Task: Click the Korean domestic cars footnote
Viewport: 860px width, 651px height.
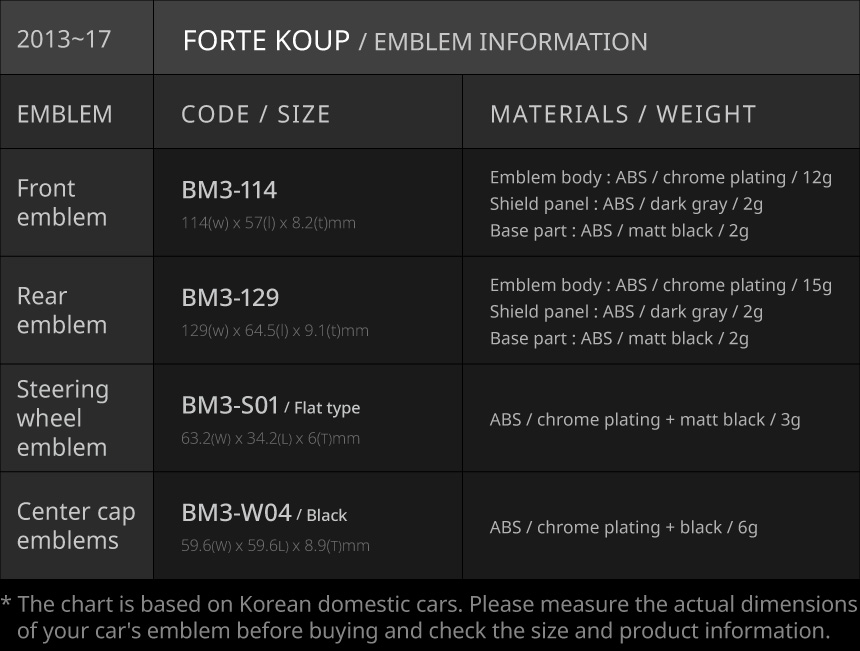Action: pyautogui.click(x=430, y=618)
